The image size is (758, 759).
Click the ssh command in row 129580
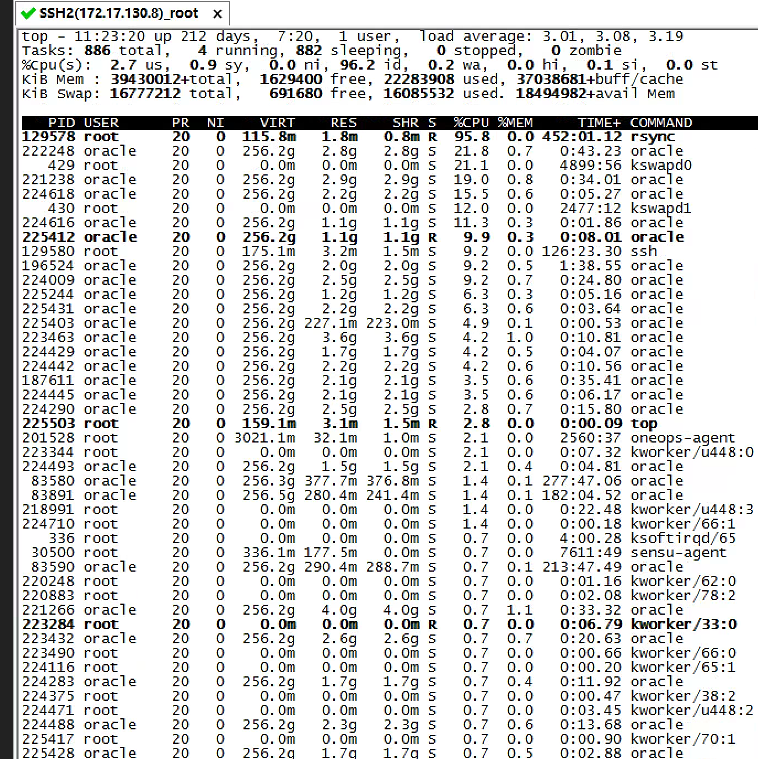644,251
